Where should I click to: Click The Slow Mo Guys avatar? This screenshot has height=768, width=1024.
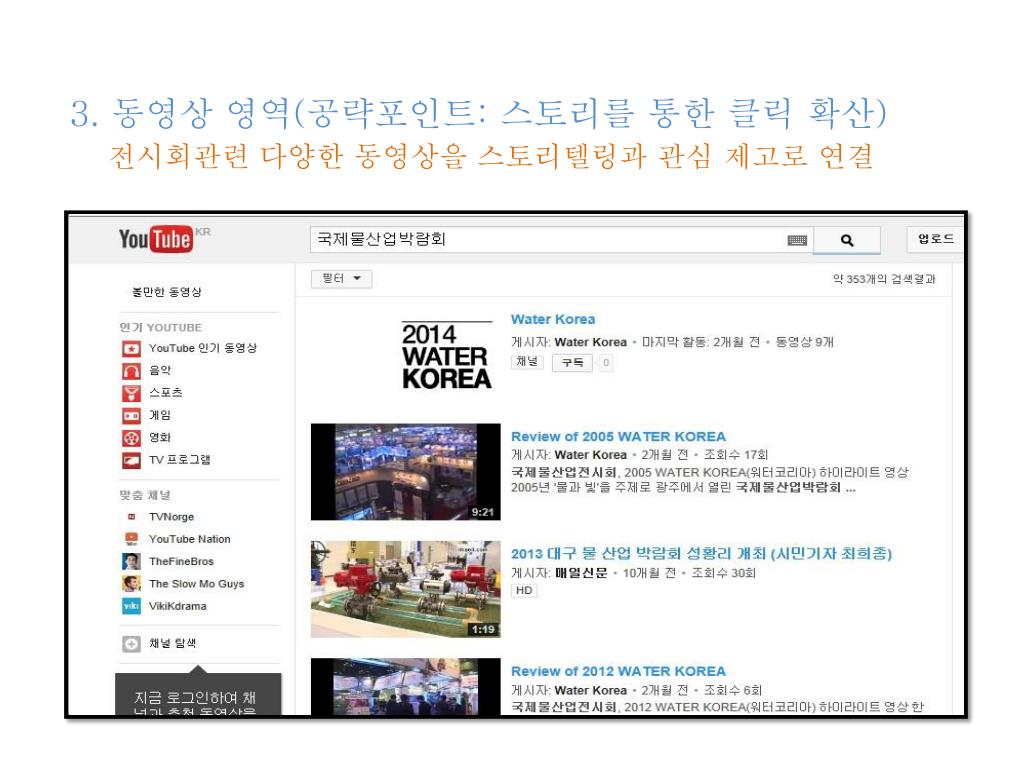[x=131, y=583]
